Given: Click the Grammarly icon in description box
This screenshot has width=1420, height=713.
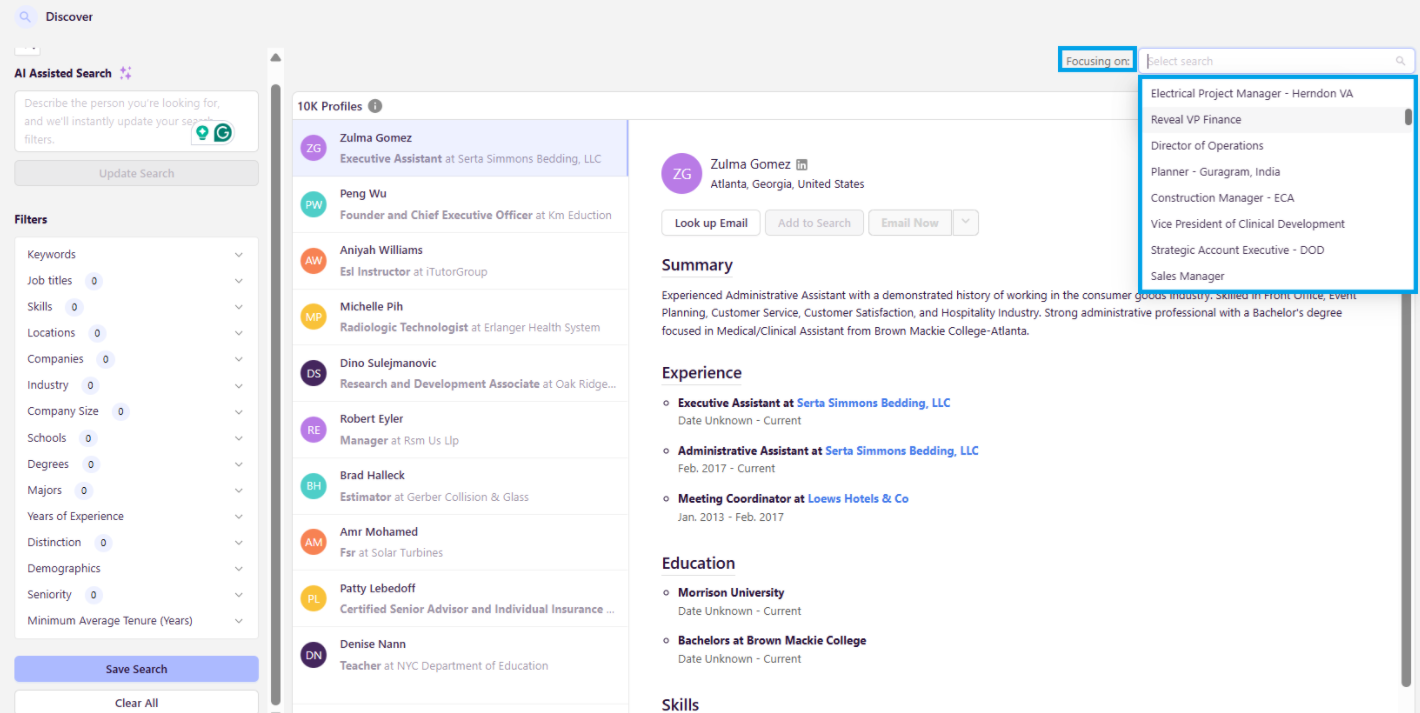Looking at the screenshot, I should coord(222,132).
